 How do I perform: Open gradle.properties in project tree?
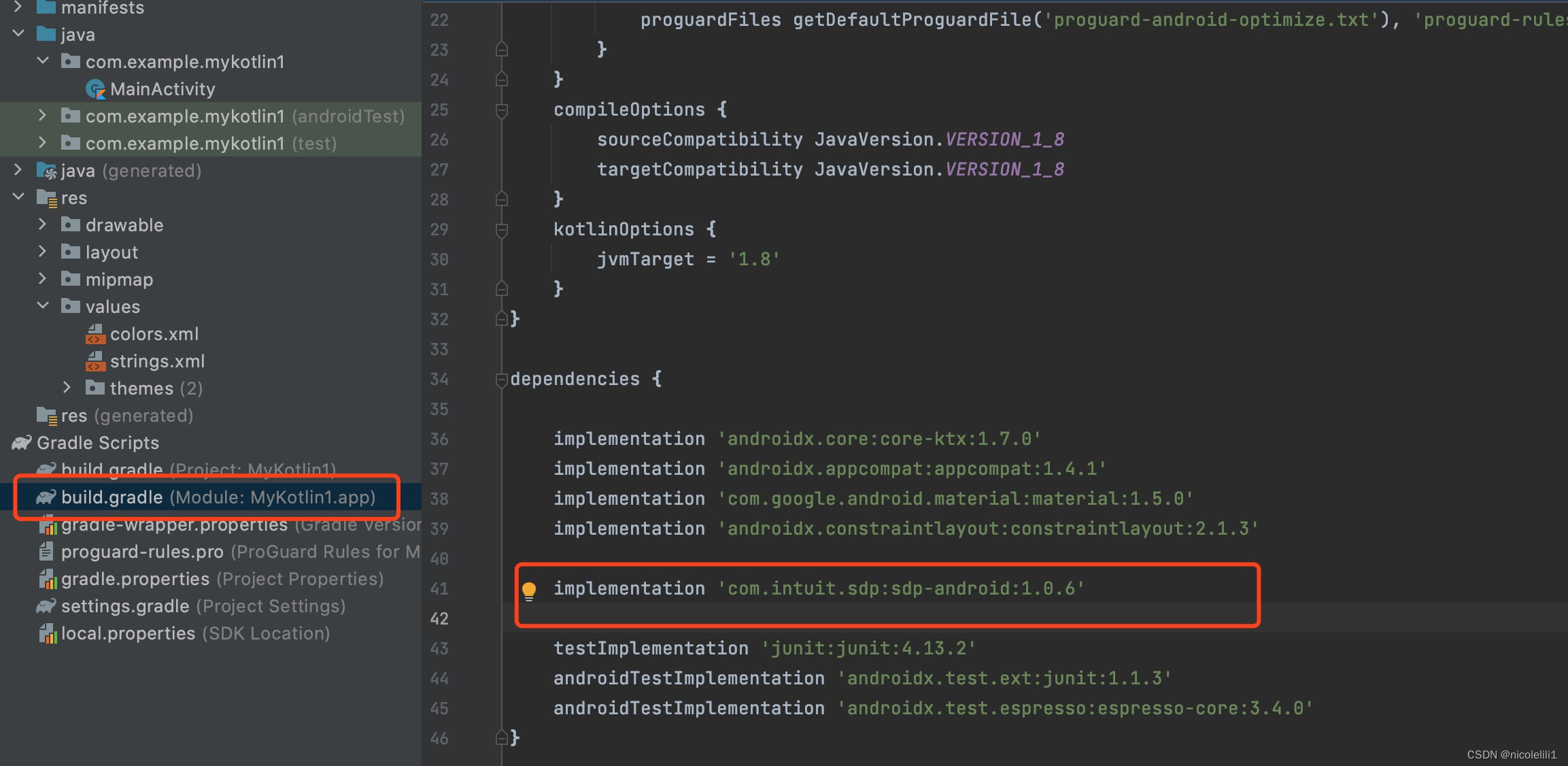tap(135, 579)
